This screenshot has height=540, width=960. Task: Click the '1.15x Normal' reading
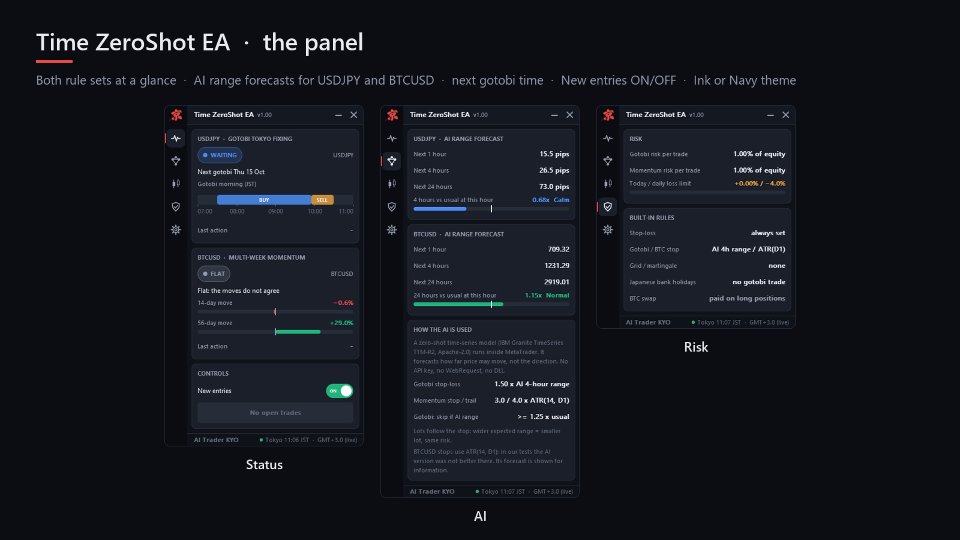547,295
